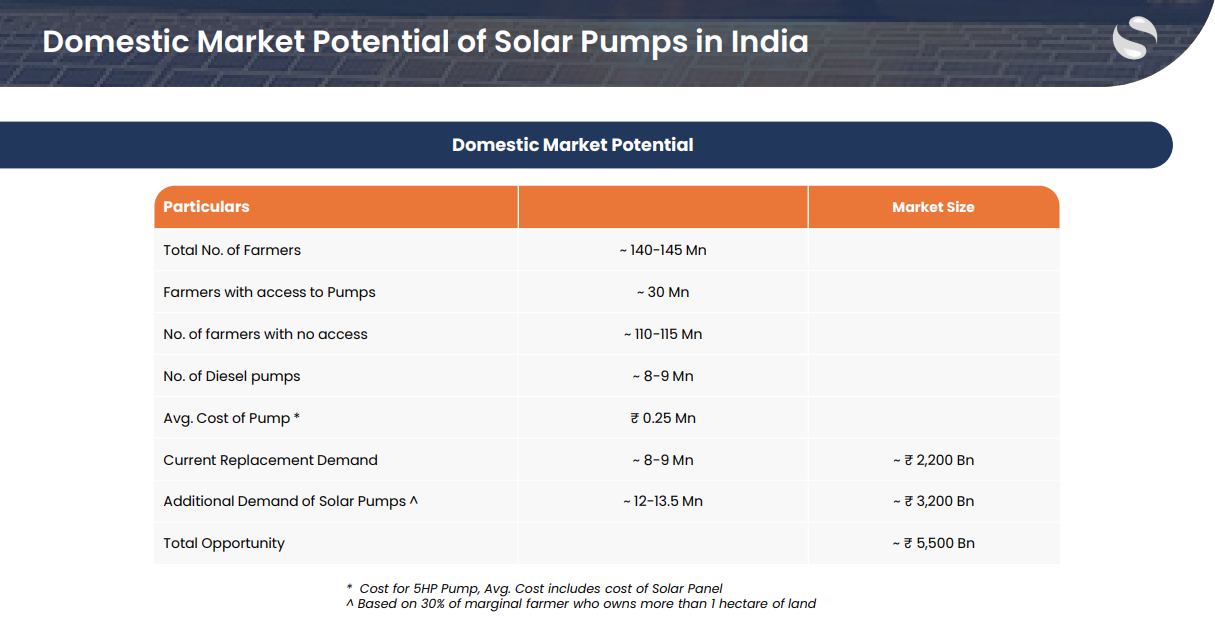Click the company logo icon in the header
1215x621 pixels.
1135,39
